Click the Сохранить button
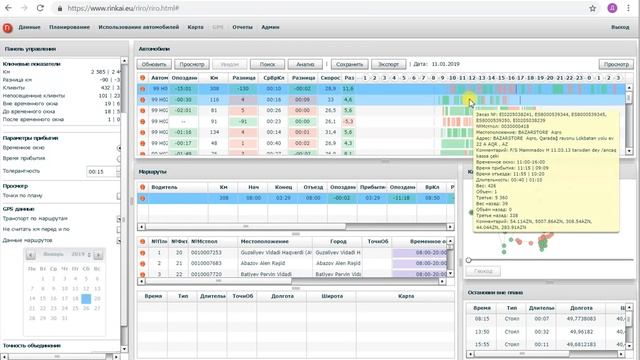 pos(349,64)
